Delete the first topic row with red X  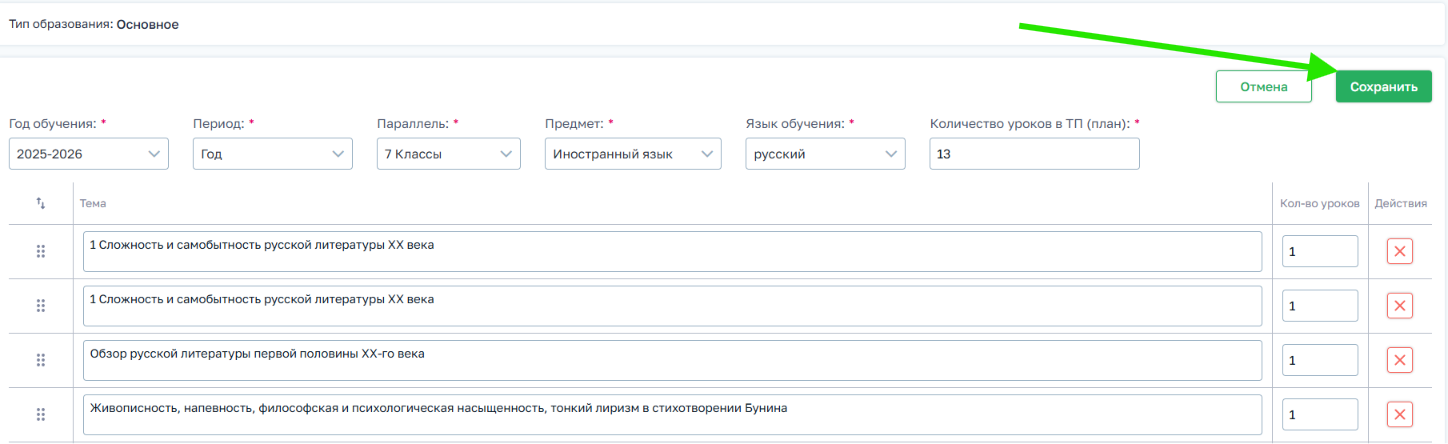click(x=1399, y=252)
